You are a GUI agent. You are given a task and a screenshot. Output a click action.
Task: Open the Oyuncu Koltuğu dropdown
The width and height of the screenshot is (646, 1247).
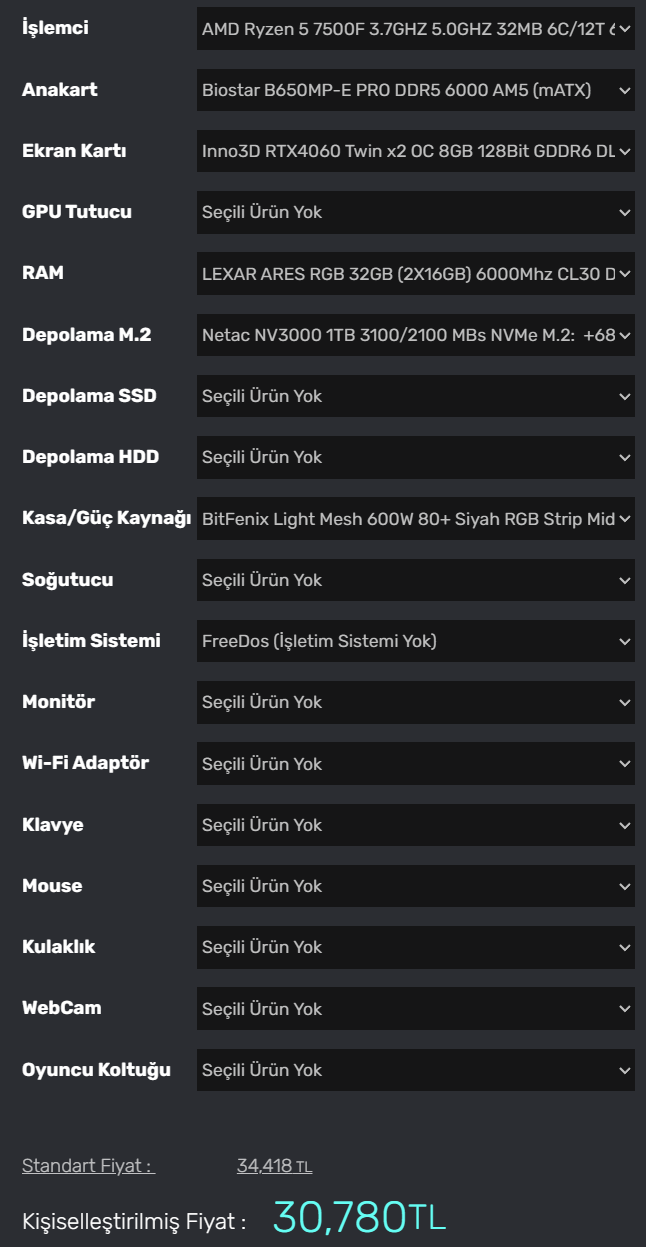click(415, 1070)
